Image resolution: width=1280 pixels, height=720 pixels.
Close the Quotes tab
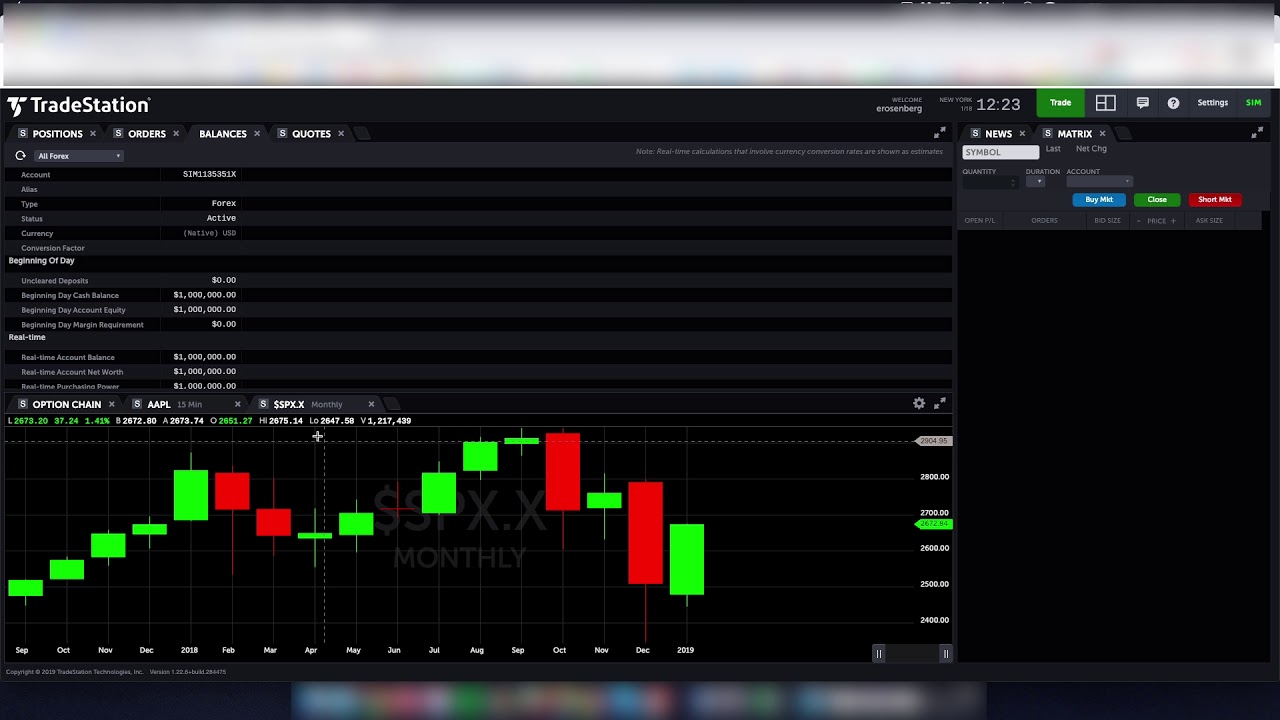341,133
